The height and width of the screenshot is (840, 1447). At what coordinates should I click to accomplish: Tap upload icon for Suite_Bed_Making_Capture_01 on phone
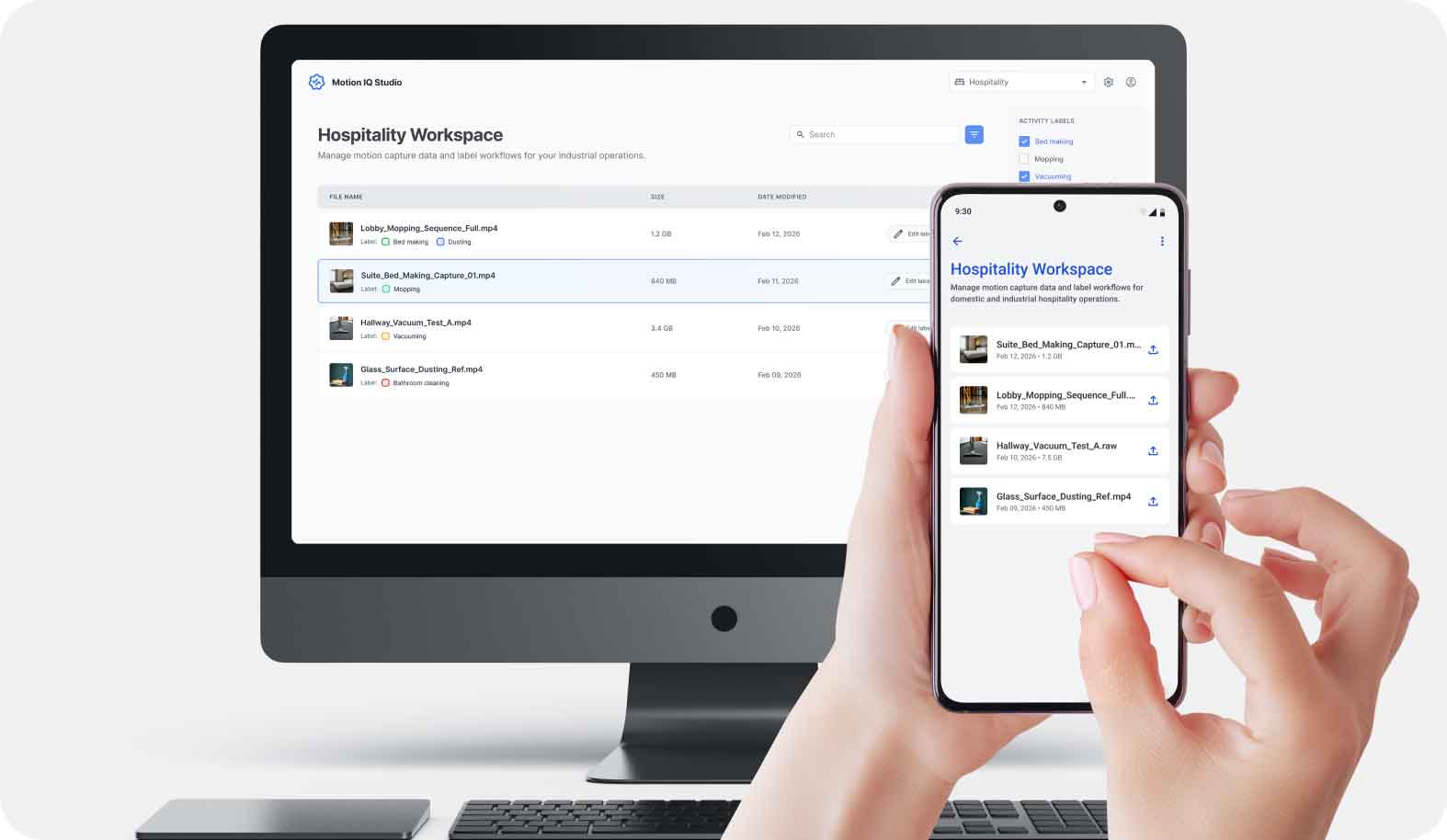pos(1153,349)
